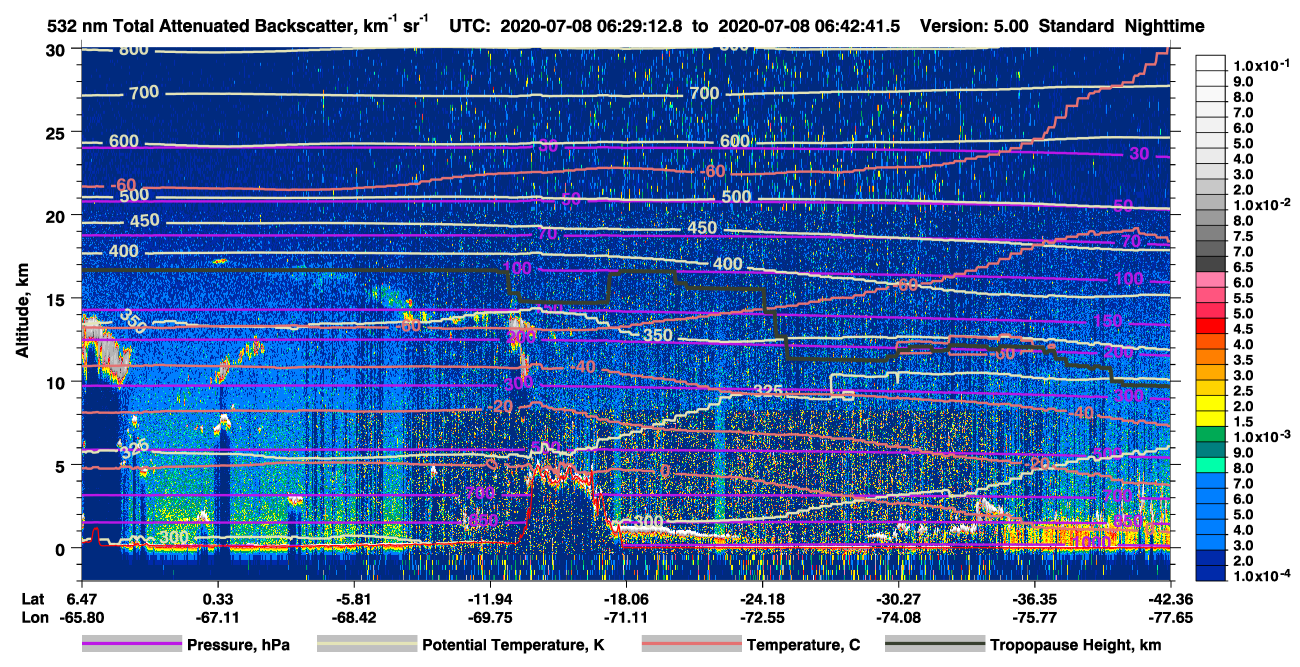Click the 'Tropopause Height, km' legend label
The width and height of the screenshot is (1300, 667).
click(1075, 646)
